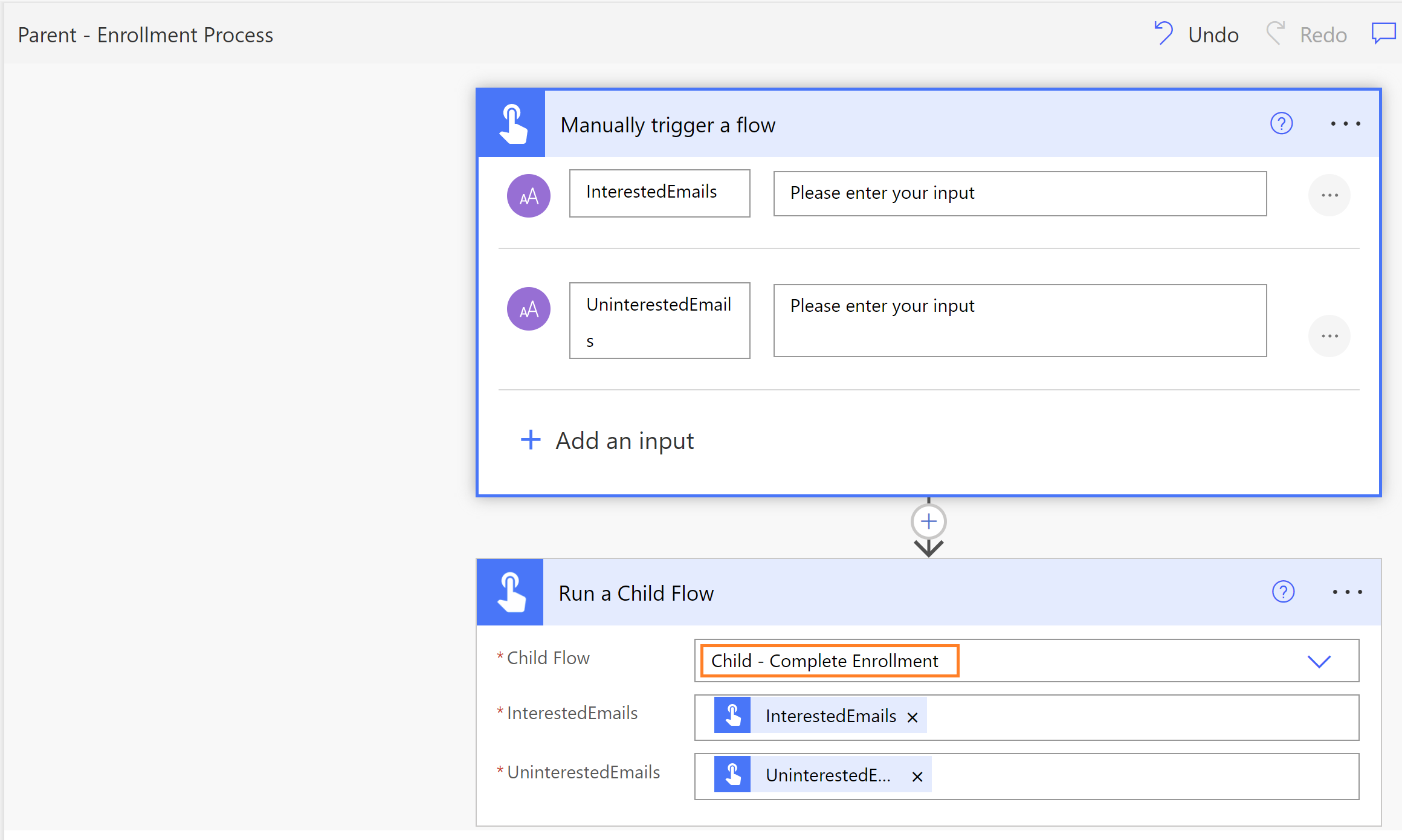This screenshot has width=1402, height=840.
Task: Click the Redo arrow icon
Action: (1275, 34)
